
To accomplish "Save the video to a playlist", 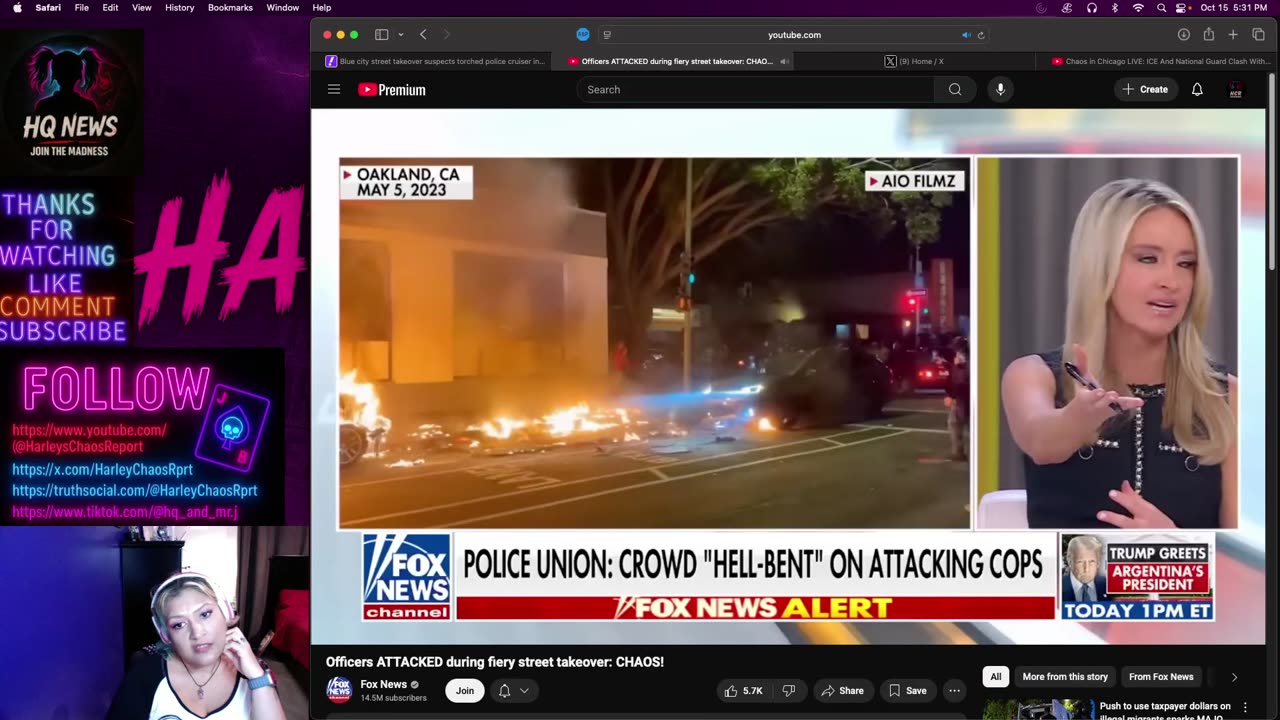I will coord(907,690).
